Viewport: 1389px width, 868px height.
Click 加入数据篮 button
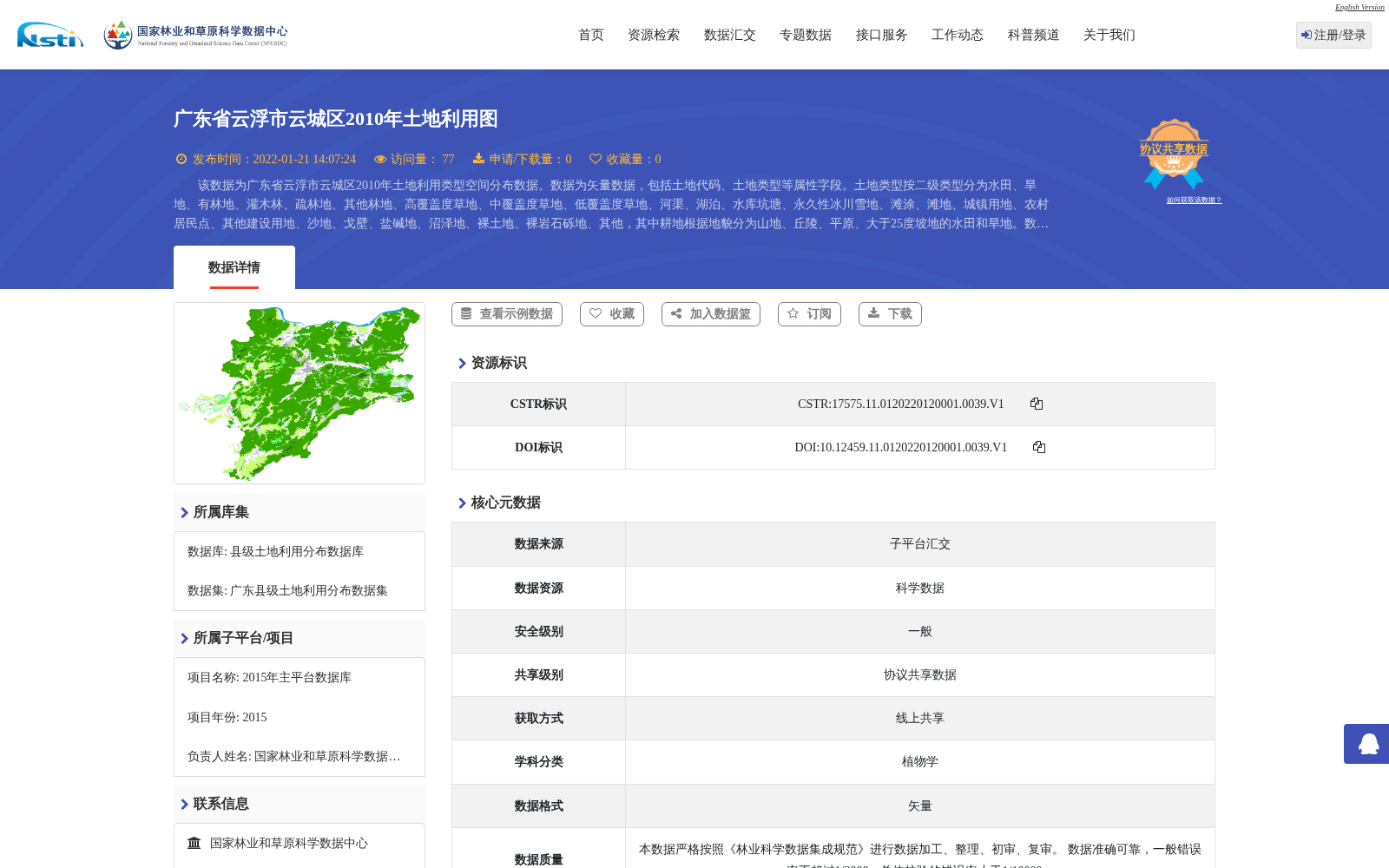[x=711, y=314]
